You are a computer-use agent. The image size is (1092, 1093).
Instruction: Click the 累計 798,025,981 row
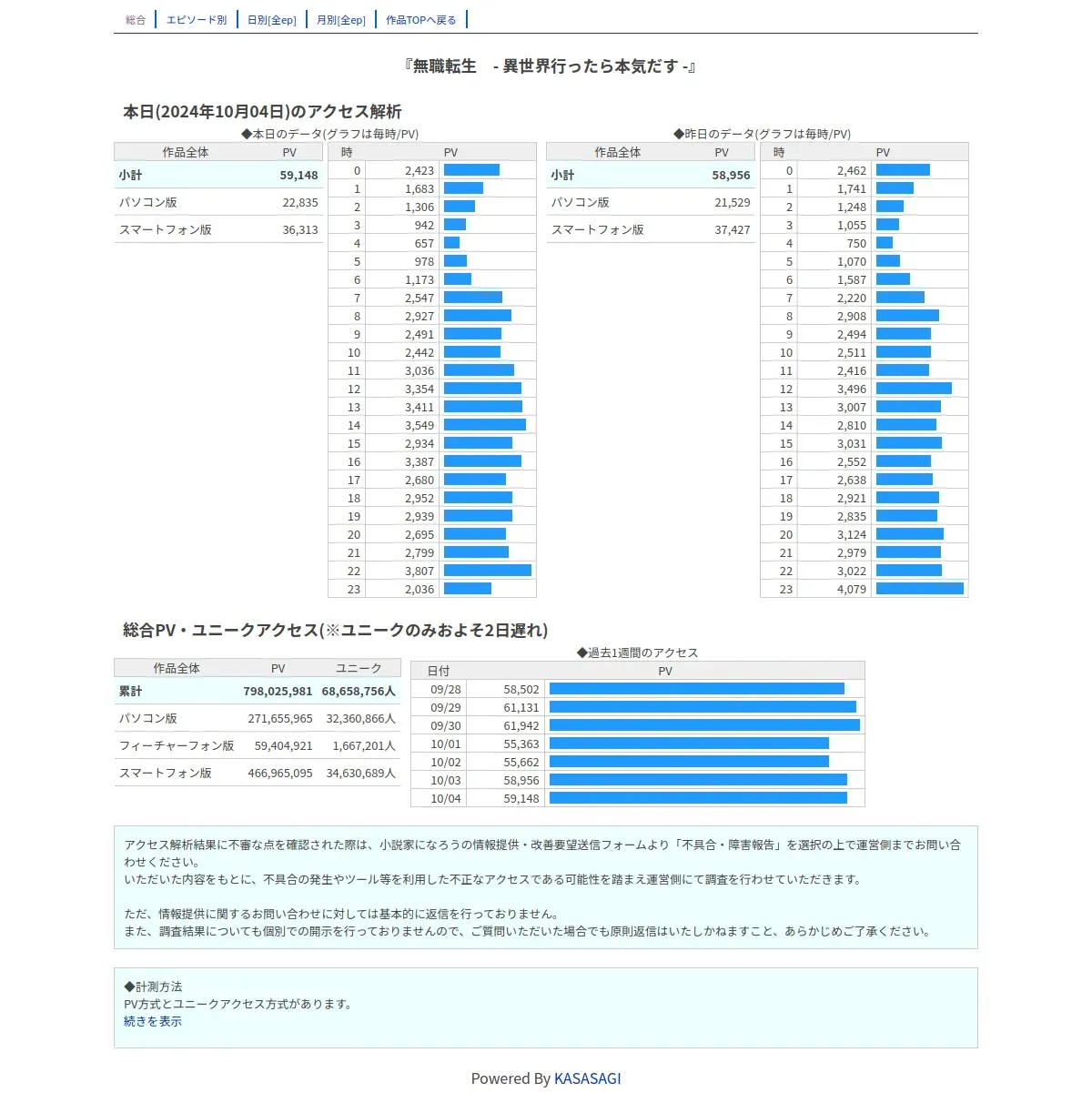click(258, 691)
